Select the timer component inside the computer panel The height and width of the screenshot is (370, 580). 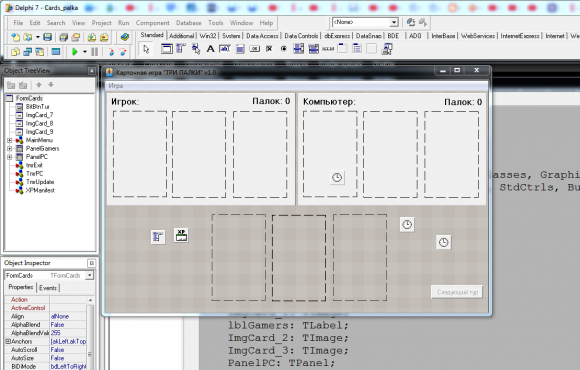(337, 178)
